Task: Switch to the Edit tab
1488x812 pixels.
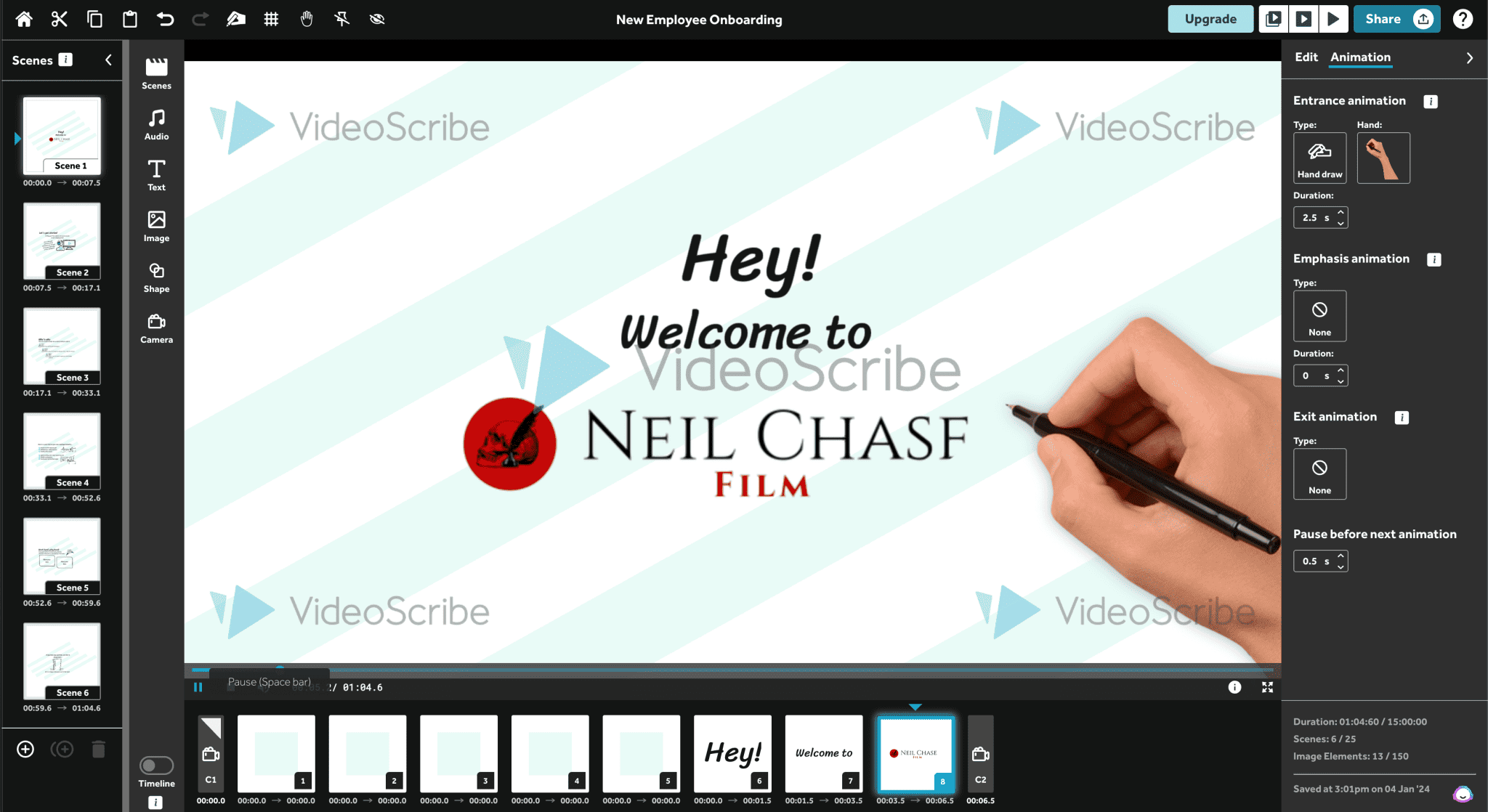Action: click(x=1306, y=57)
